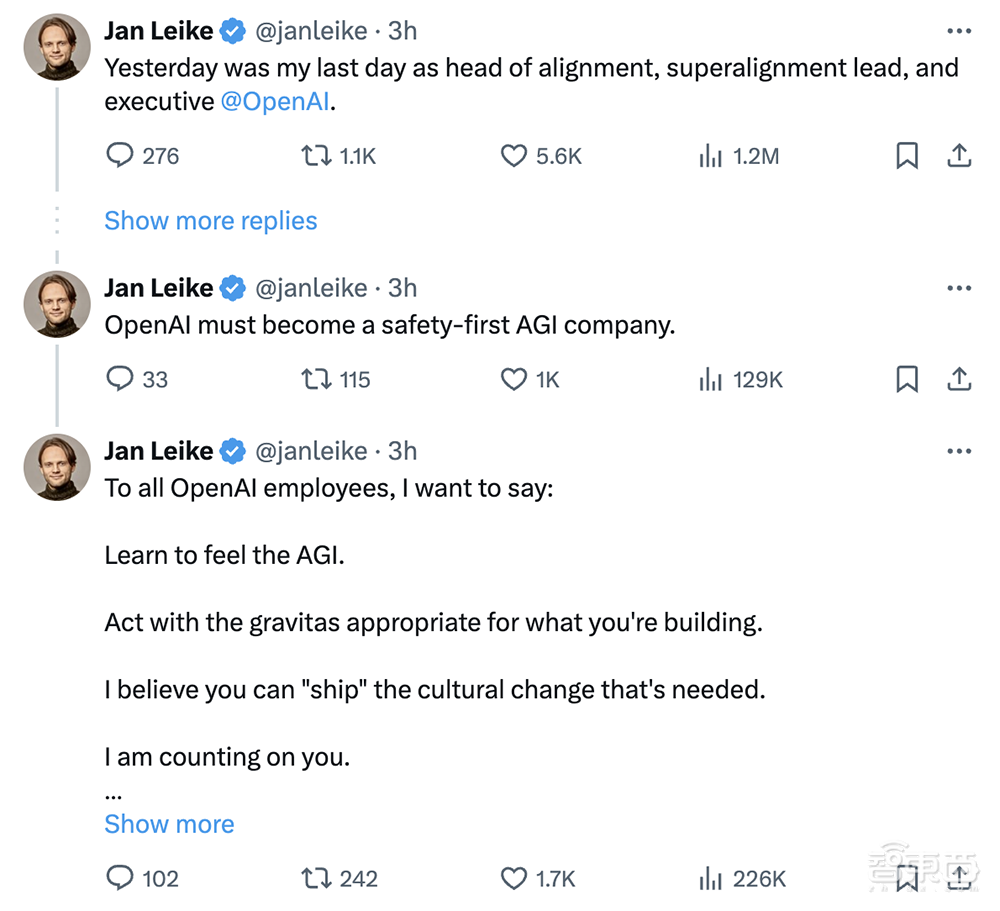
Task: Reply to the 'safety-first AGI company' tweet
Action: (120, 379)
